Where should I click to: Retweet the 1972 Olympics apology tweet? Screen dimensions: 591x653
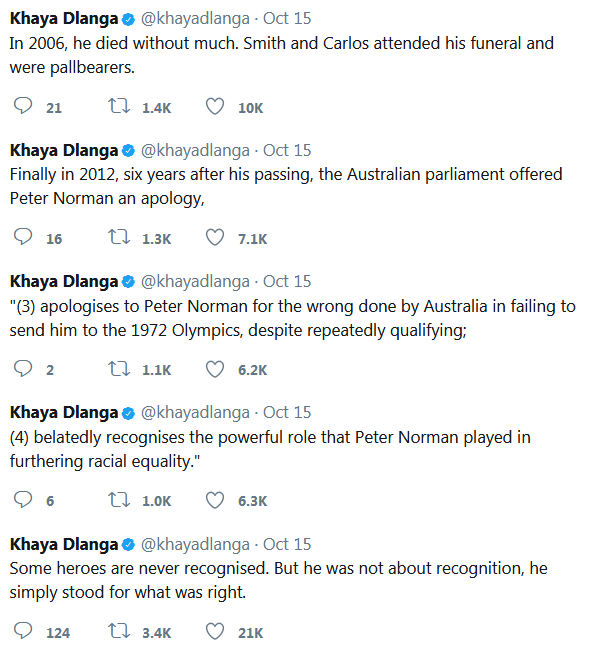119,368
